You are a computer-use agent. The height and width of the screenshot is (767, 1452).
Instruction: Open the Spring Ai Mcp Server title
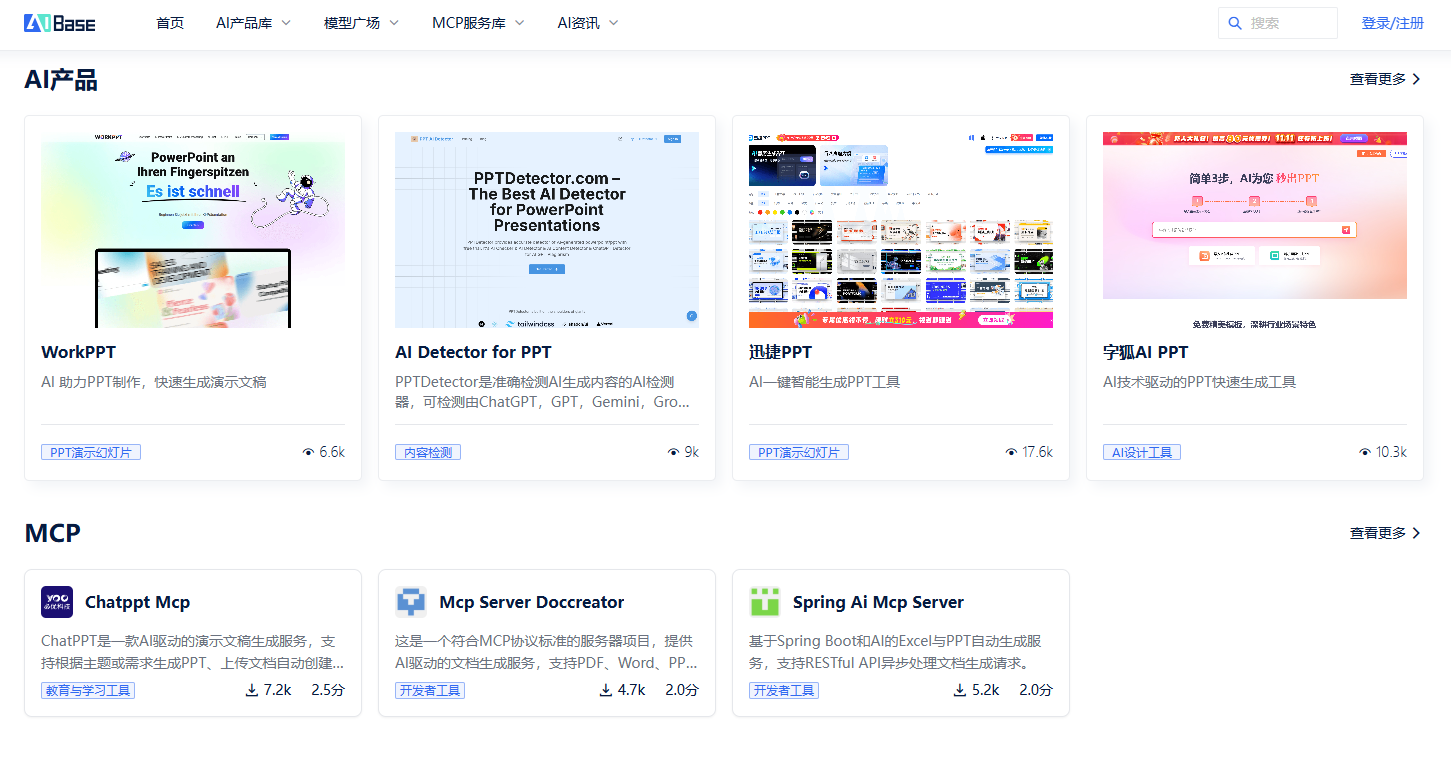pos(878,602)
